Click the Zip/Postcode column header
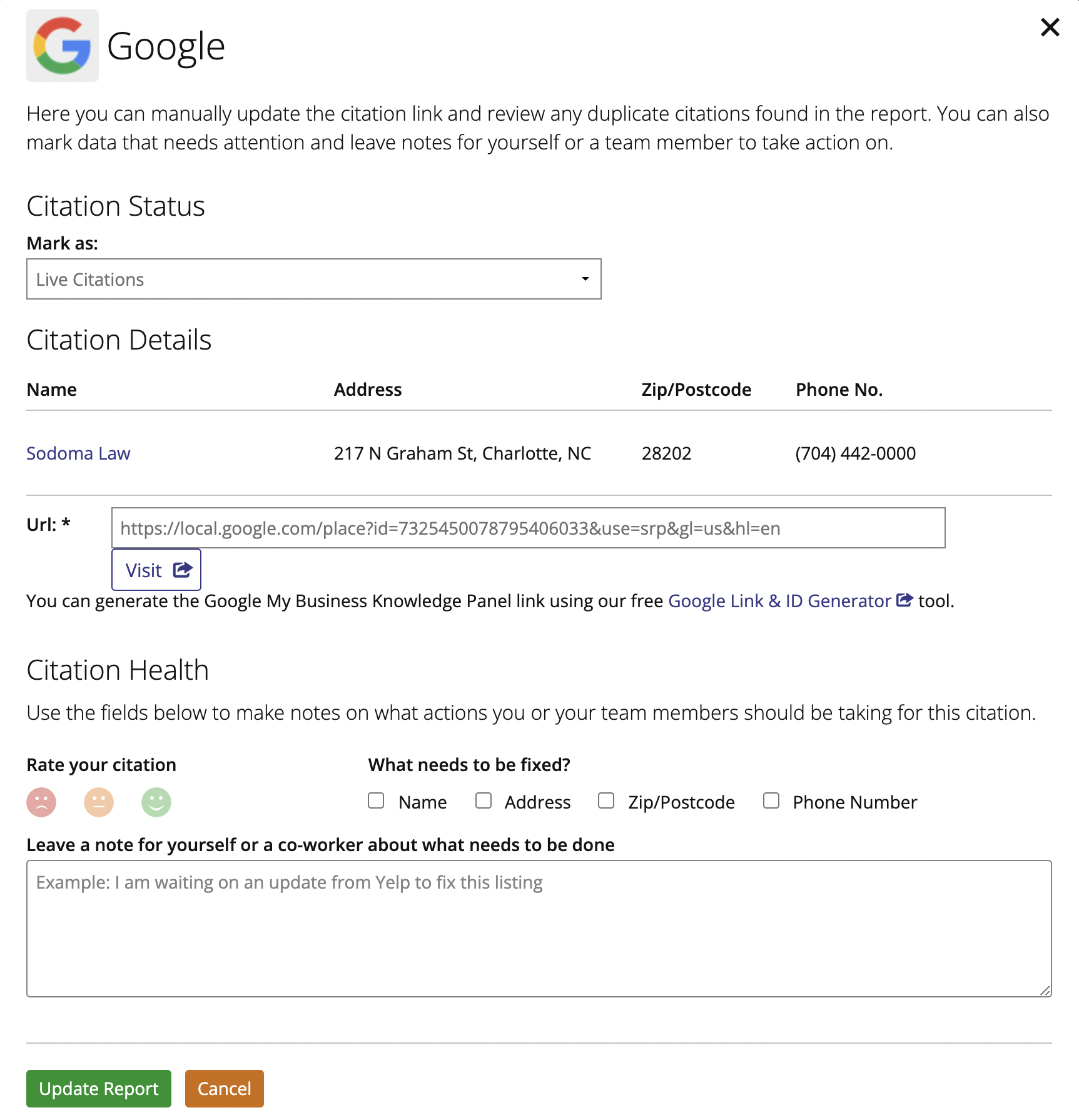Screen dimensions: 1079x1120 click(x=696, y=390)
